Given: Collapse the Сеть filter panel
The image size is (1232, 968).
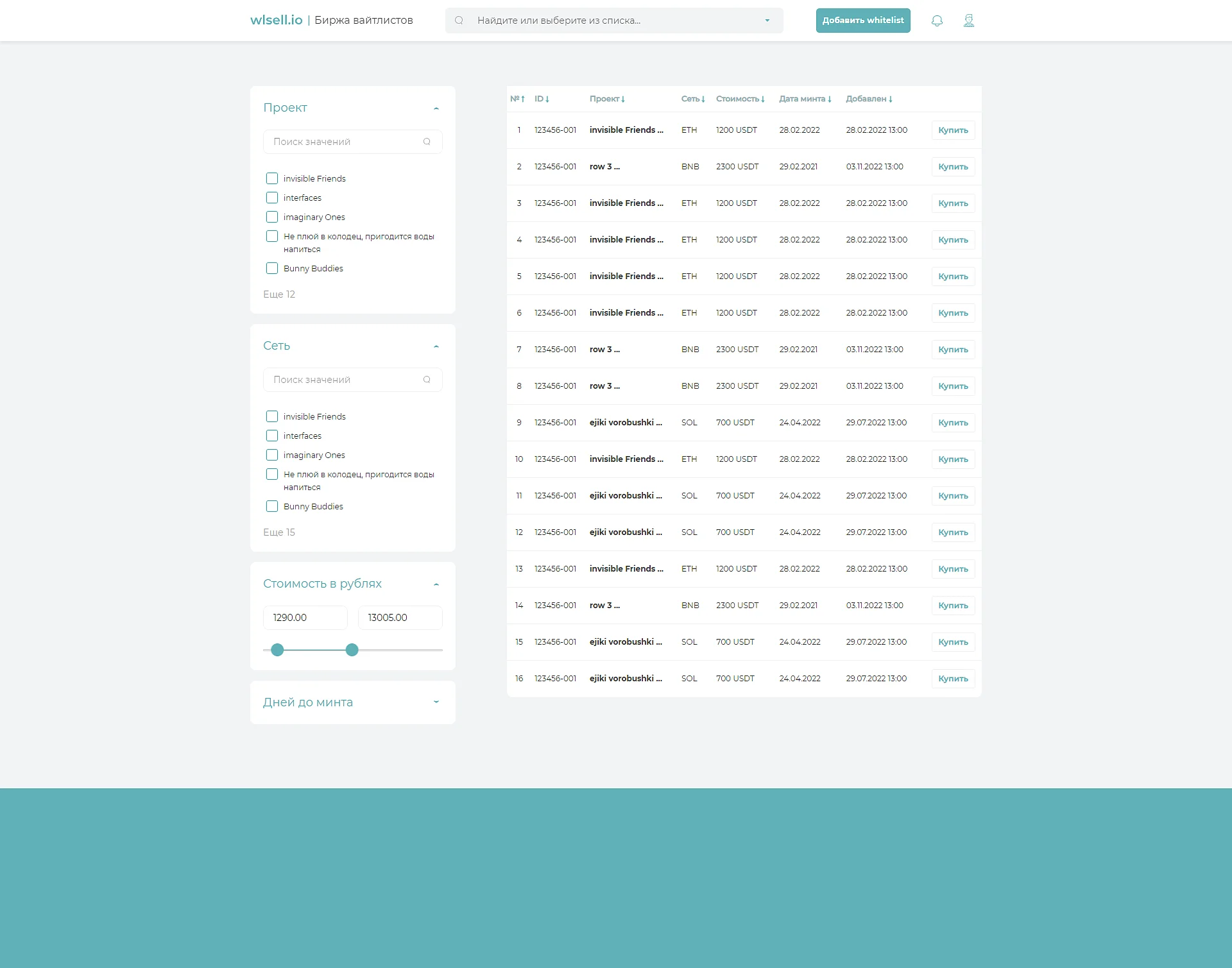Looking at the screenshot, I should 436,346.
